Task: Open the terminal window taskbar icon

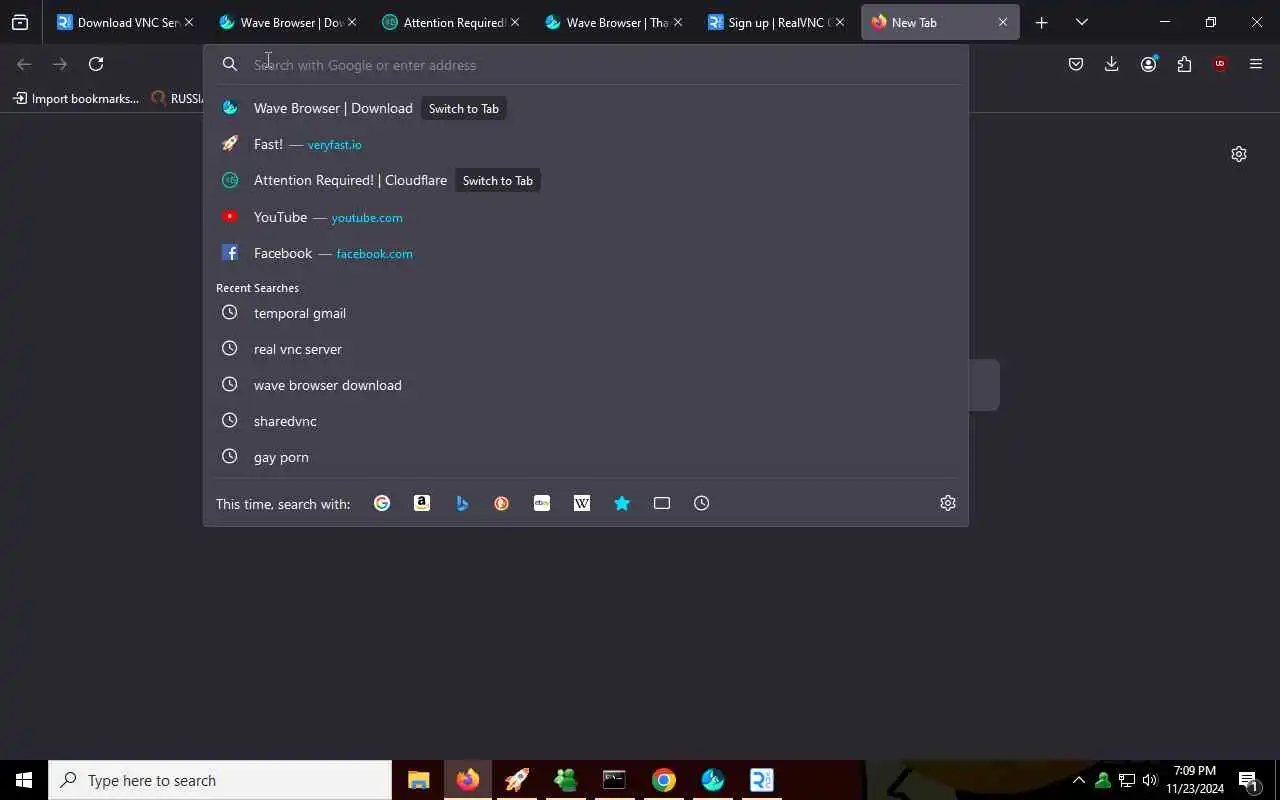Action: tap(614, 780)
